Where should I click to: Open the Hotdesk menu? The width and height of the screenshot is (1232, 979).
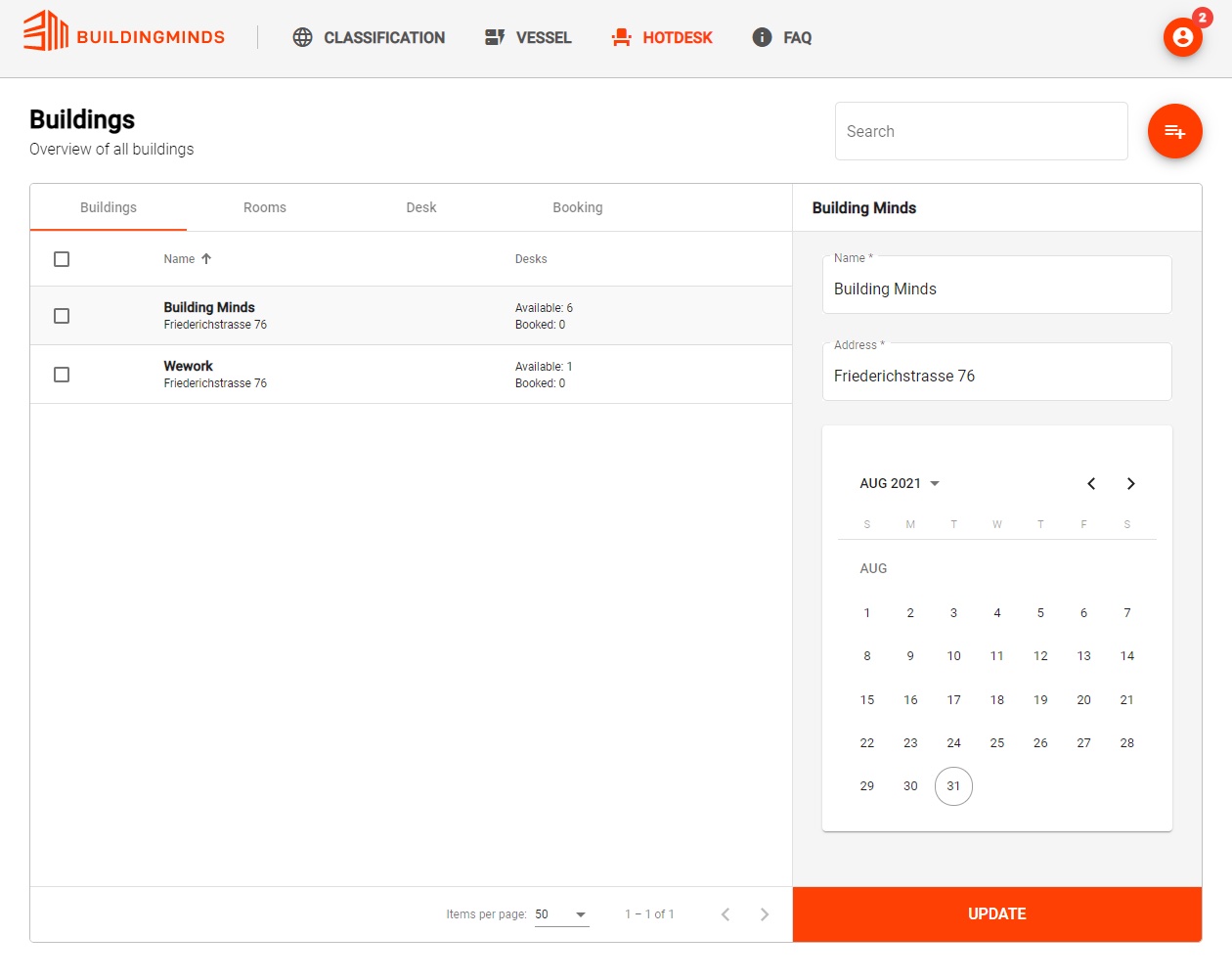pos(662,37)
